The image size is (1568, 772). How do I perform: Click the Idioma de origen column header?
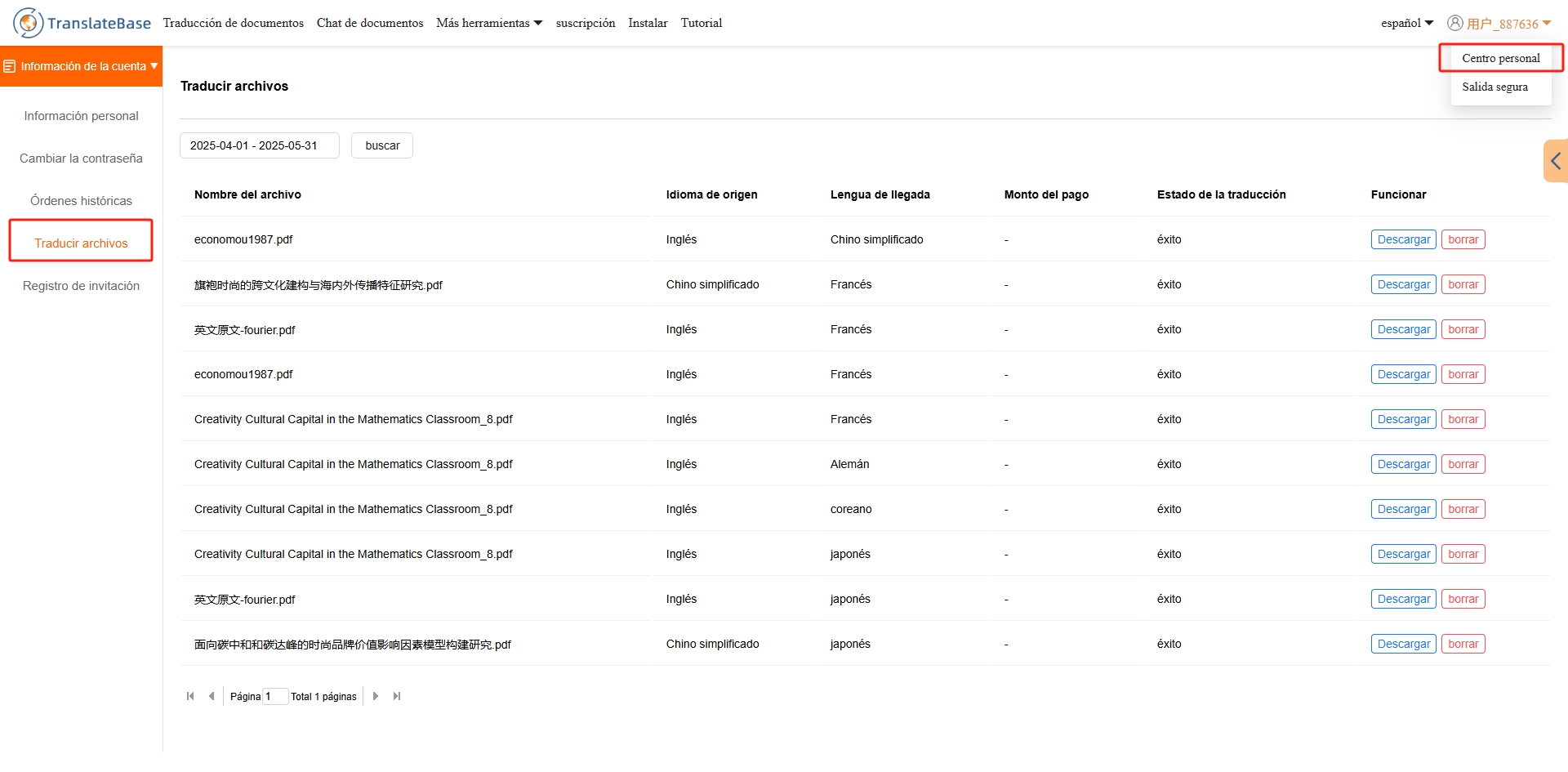(x=711, y=194)
